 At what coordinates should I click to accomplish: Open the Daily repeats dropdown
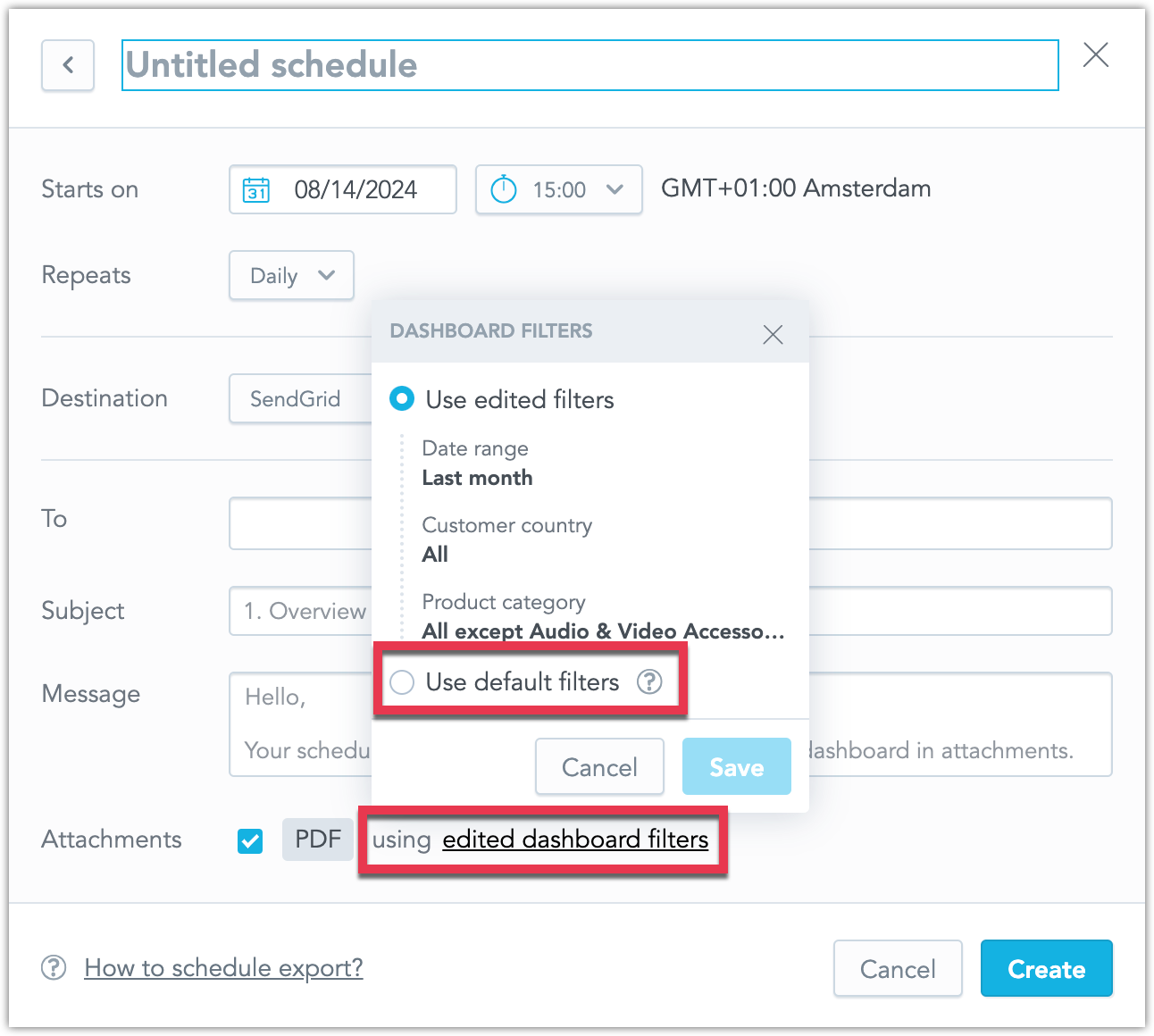(292, 275)
